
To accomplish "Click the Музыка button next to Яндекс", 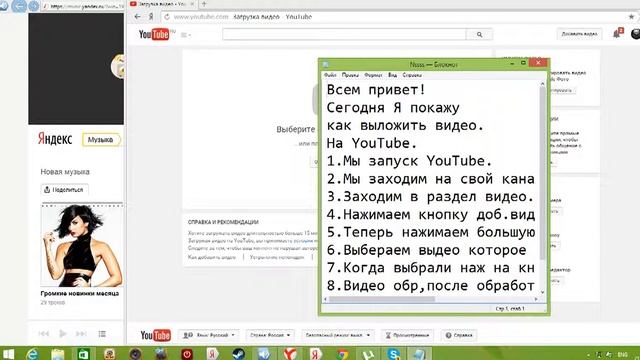I will point(101,140).
